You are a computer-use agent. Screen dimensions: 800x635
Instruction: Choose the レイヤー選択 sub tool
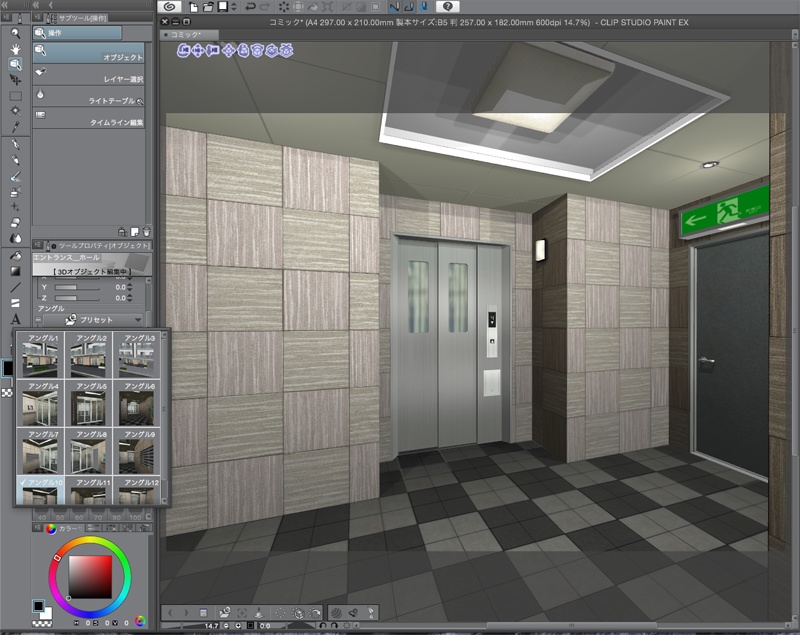click(x=89, y=75)
